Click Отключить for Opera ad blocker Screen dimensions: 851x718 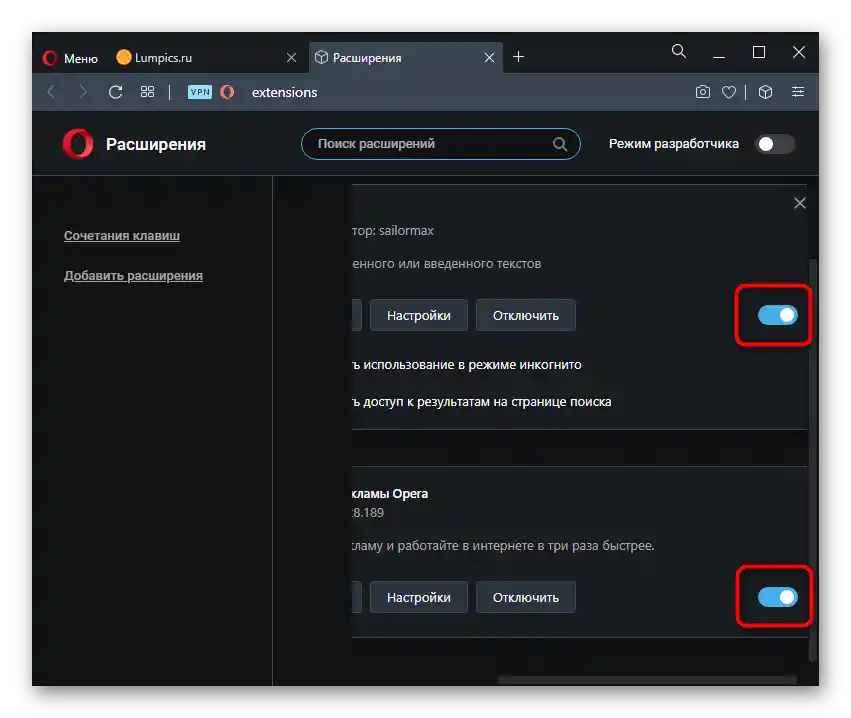525,598
